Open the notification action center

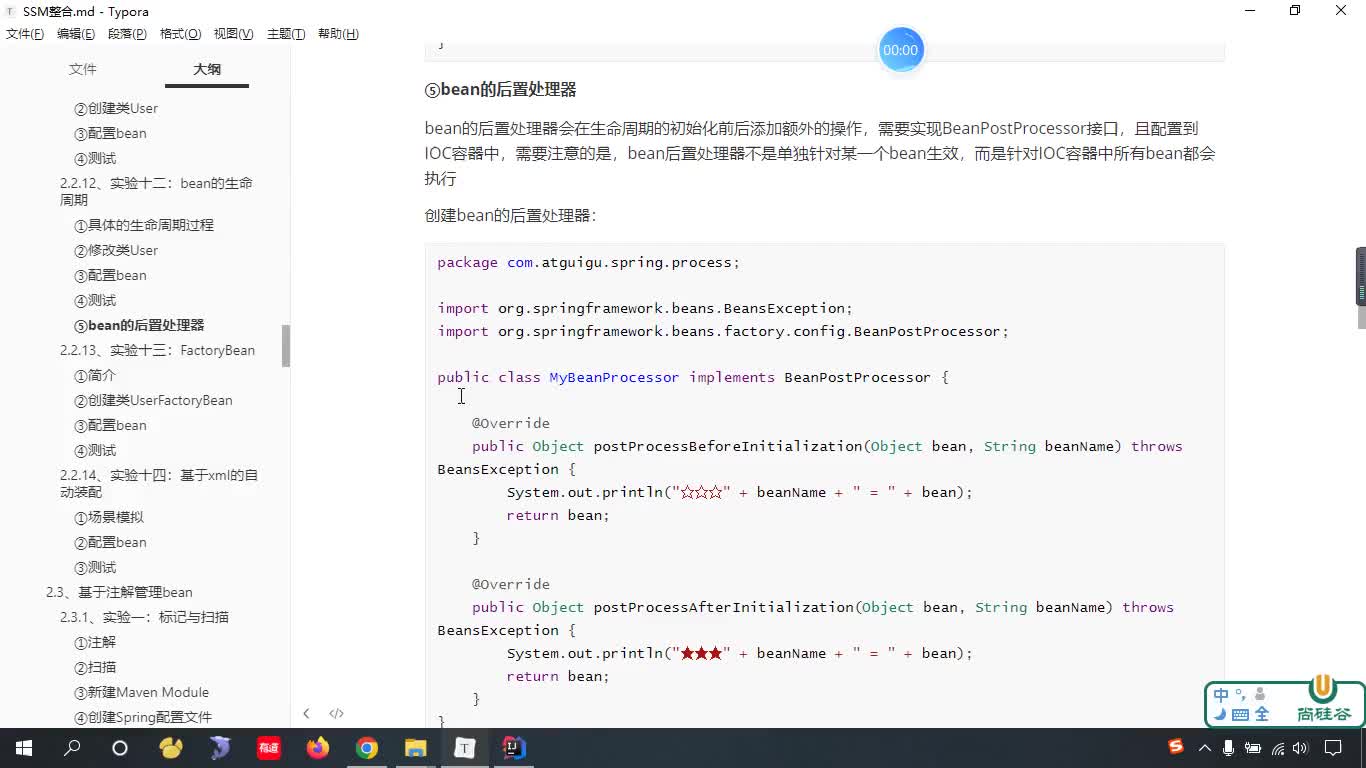pos(1333,748)
